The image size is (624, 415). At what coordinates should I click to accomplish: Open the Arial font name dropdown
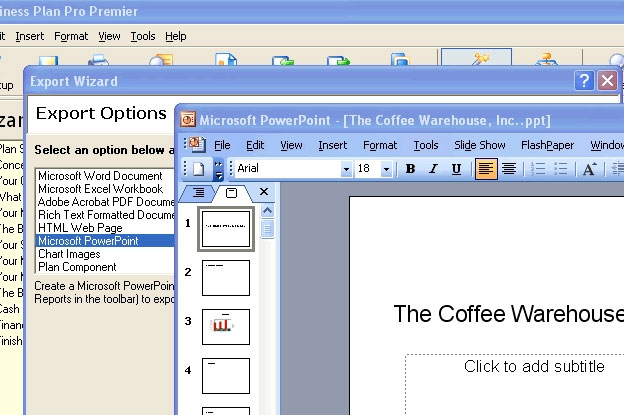[x=346, y=170]
